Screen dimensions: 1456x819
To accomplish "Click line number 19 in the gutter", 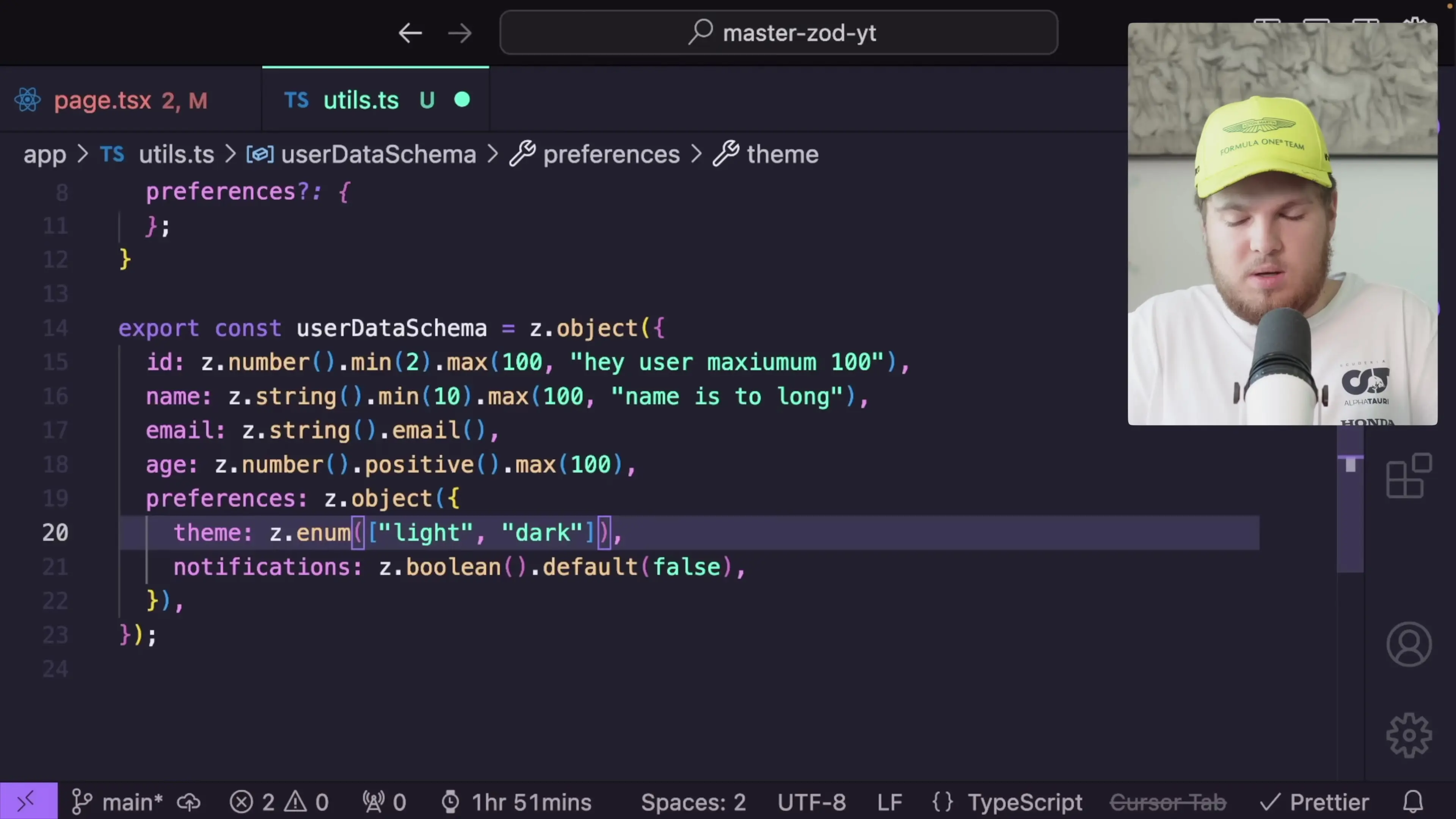I will [55, 499].
